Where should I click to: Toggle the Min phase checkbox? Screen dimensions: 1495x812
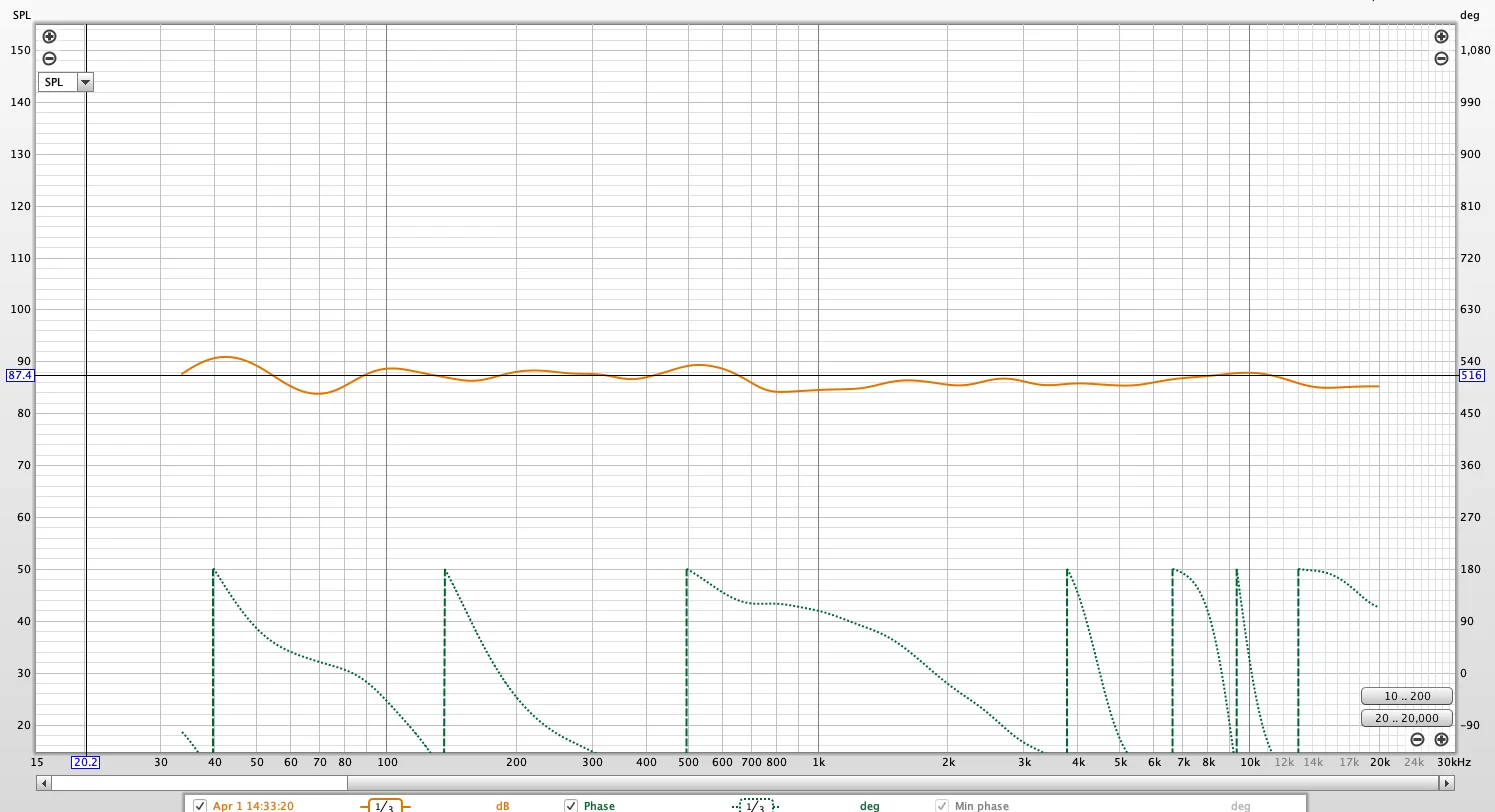[x=941, y=806]
